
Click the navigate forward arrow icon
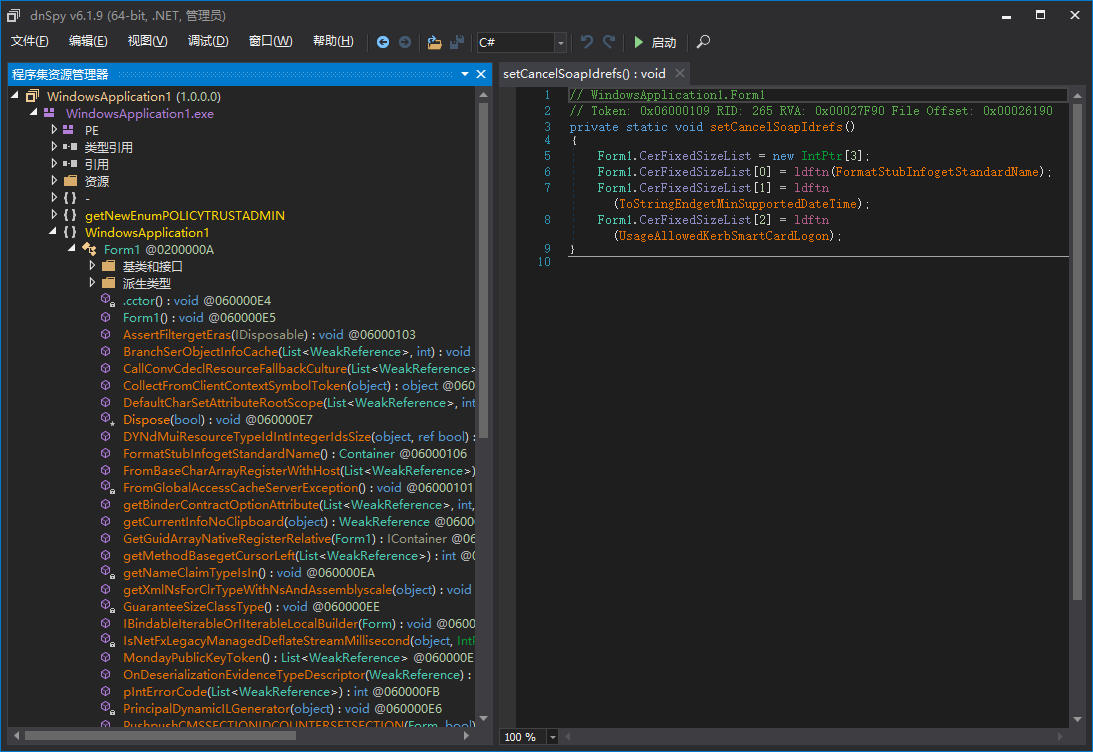tap(405, 42)
